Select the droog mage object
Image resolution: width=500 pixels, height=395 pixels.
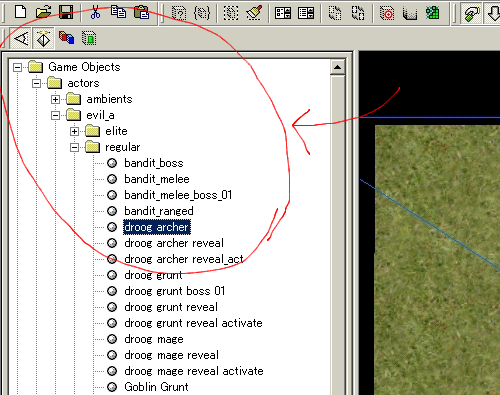154,339
